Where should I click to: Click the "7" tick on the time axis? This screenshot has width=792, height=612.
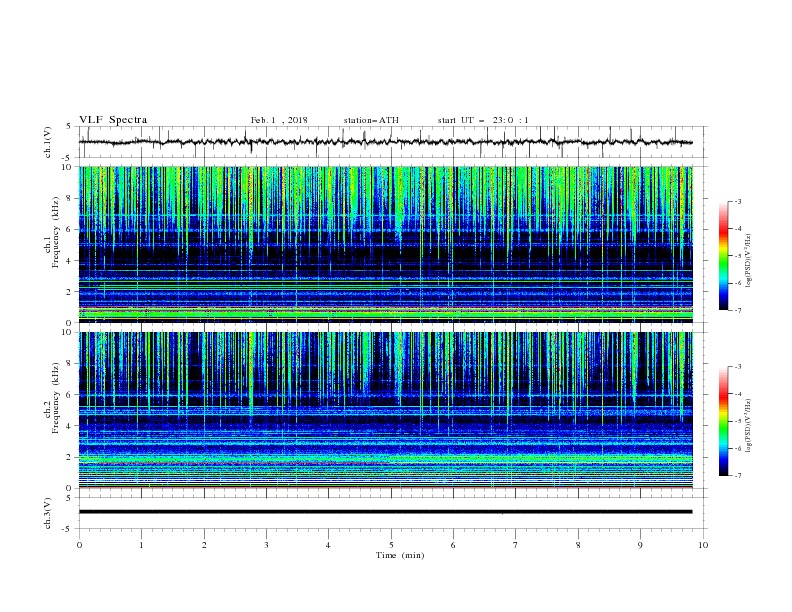point(516,545)
